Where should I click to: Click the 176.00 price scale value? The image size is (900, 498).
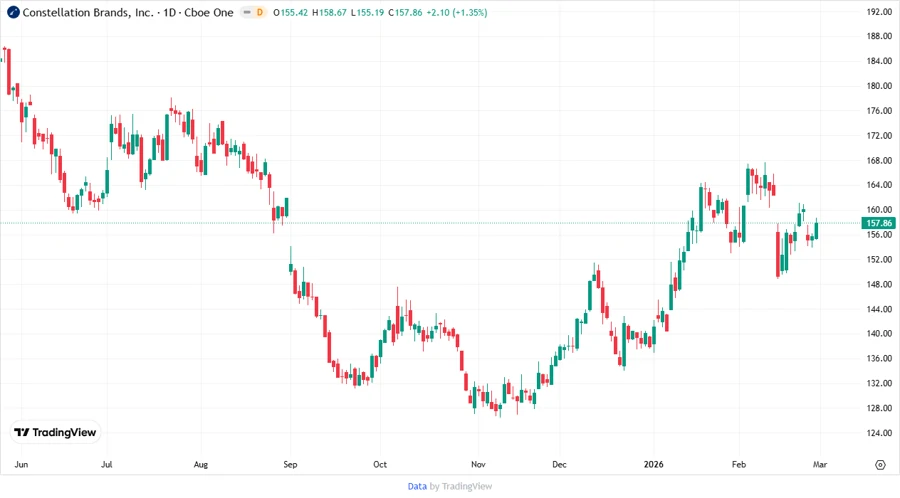[x=879, y=111]
